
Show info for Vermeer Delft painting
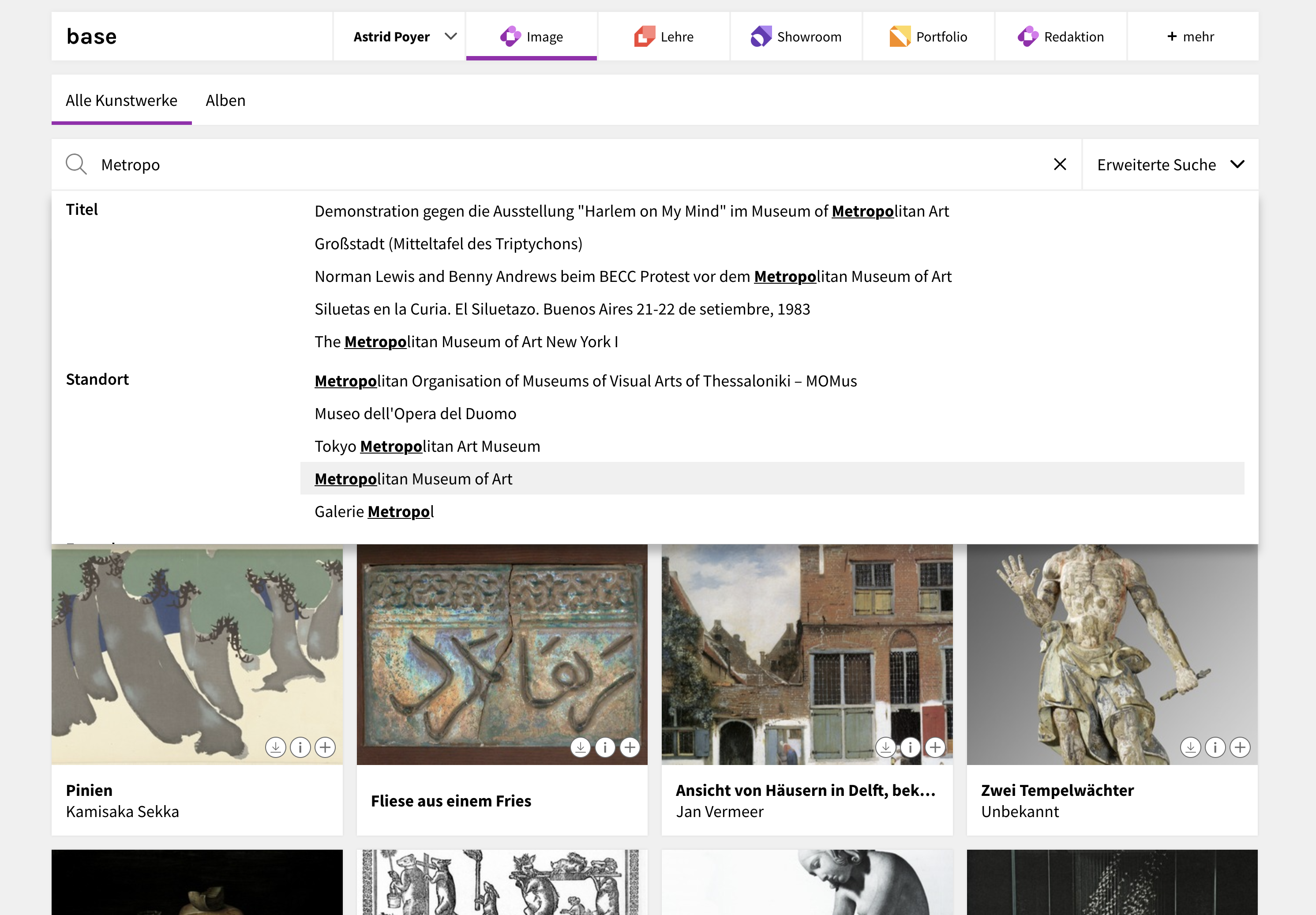(910, 747)
